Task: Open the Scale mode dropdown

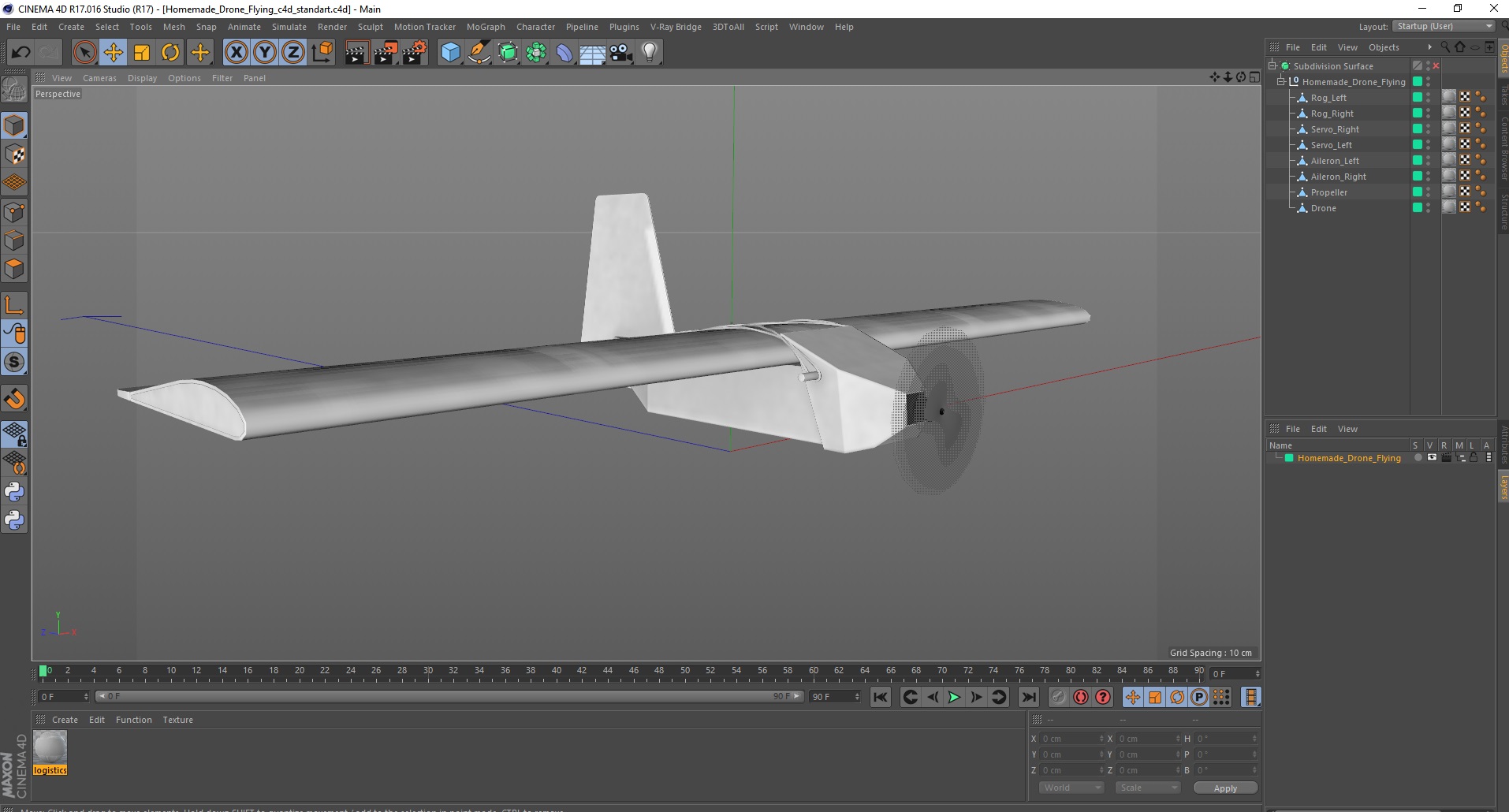Action: [x=1147, y=788]
